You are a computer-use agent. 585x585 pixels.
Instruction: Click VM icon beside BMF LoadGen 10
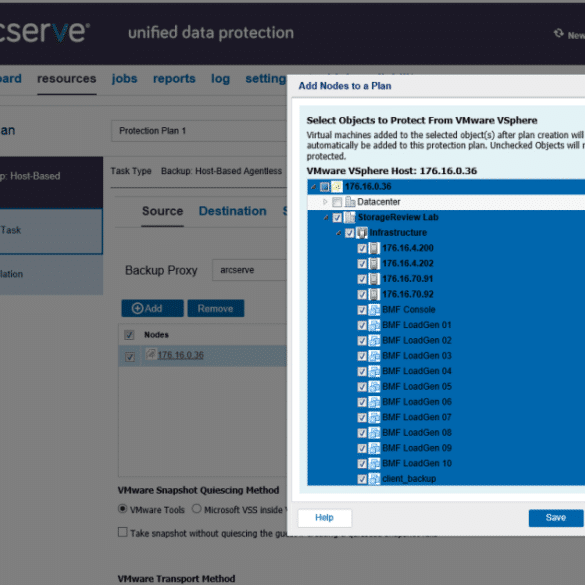pyautogui.click(x=374, y=463)
